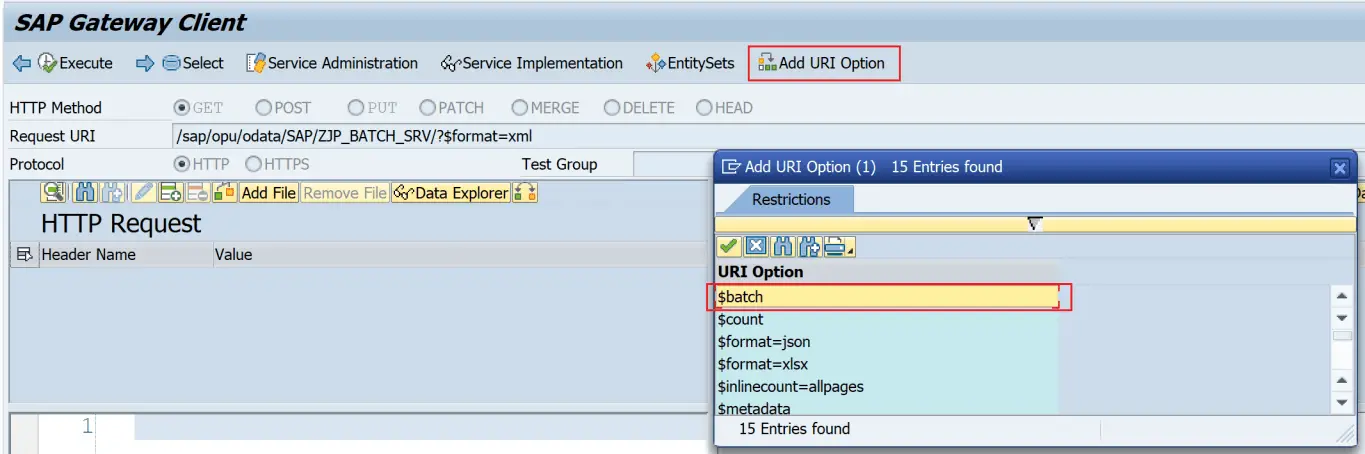The image size is (1365, 454).
Task: Click the cancel X icon in popup toolbar
Action: coord(756,247)
